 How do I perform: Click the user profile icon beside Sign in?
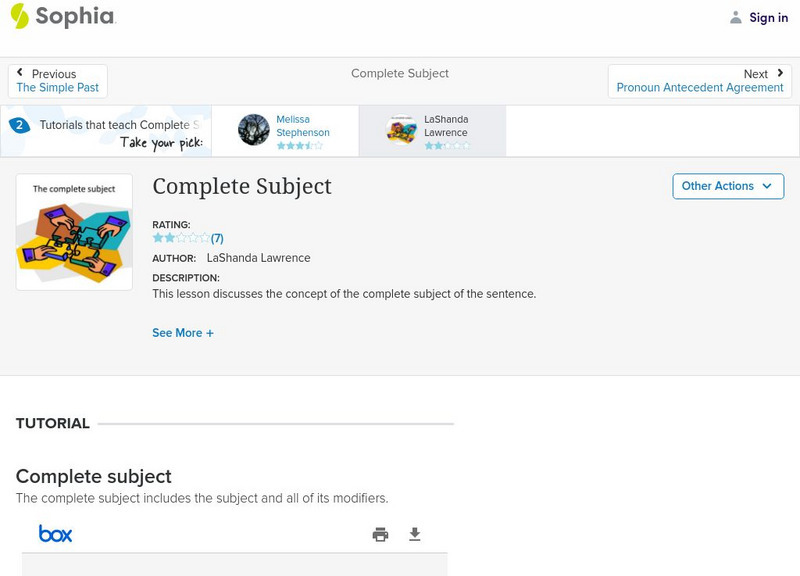736,18
